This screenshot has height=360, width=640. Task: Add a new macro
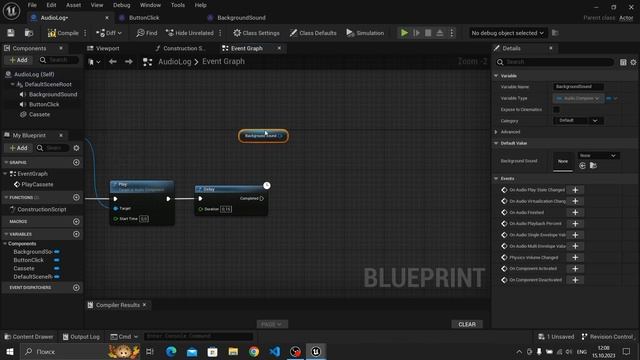coord(76,222)
